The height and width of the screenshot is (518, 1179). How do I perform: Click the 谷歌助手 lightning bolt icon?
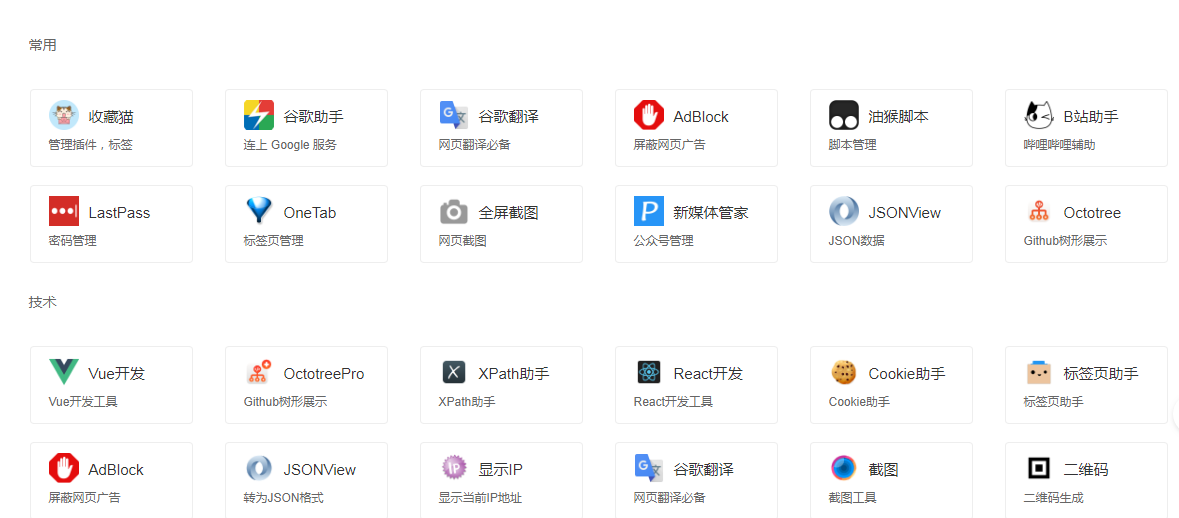(259, 115)
